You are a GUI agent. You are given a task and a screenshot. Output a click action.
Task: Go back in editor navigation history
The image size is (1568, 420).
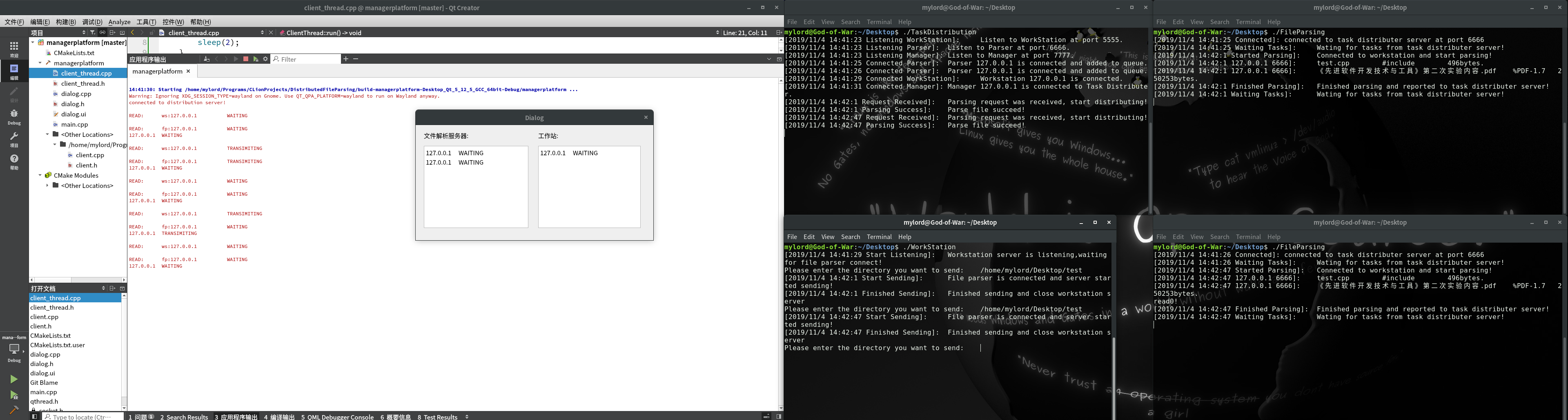coord(133,32)
